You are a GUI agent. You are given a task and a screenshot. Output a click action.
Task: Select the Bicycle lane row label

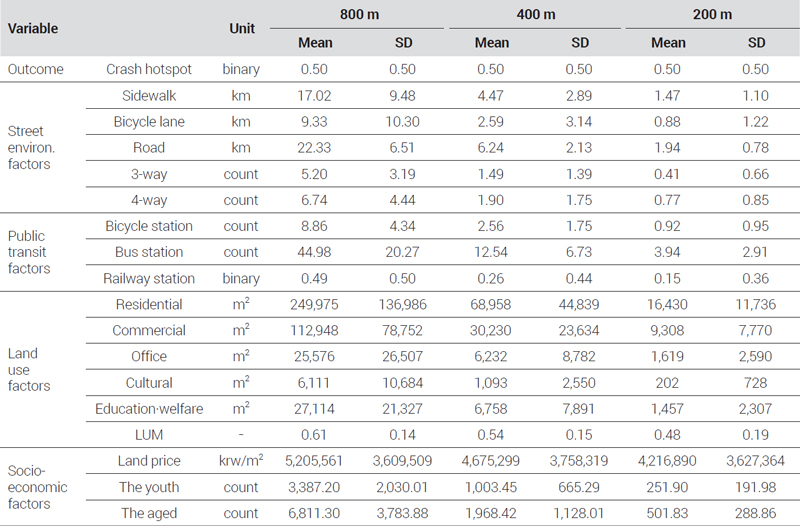(148, 122)
